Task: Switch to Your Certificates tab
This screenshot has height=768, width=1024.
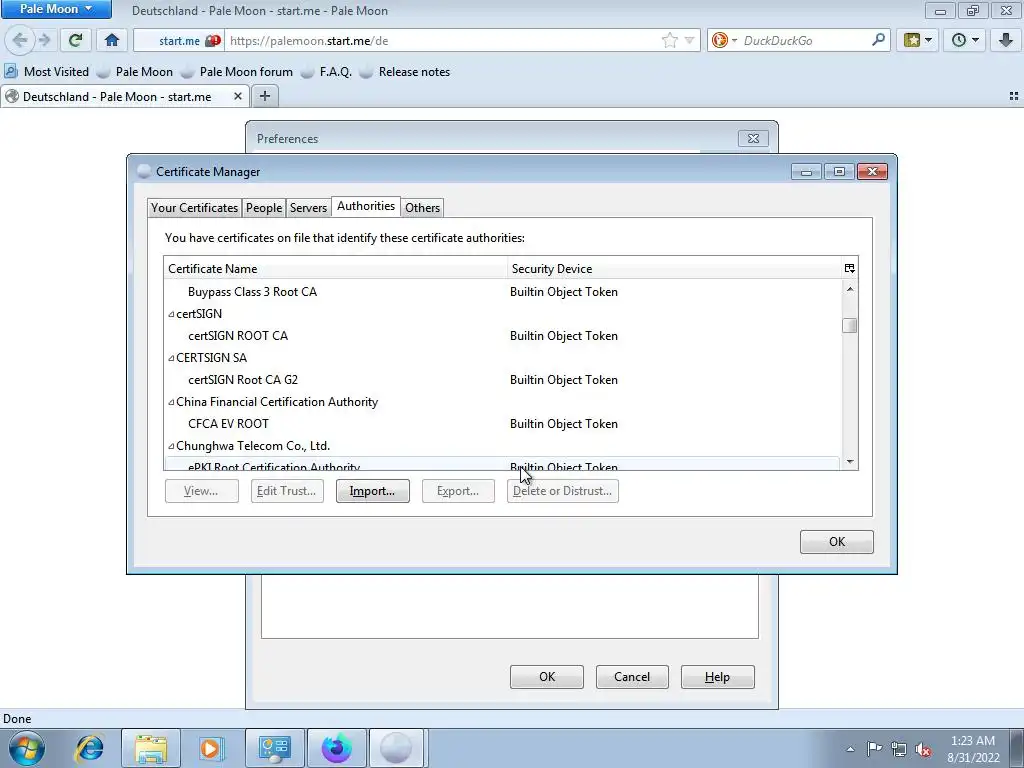Action: point(195,208)
